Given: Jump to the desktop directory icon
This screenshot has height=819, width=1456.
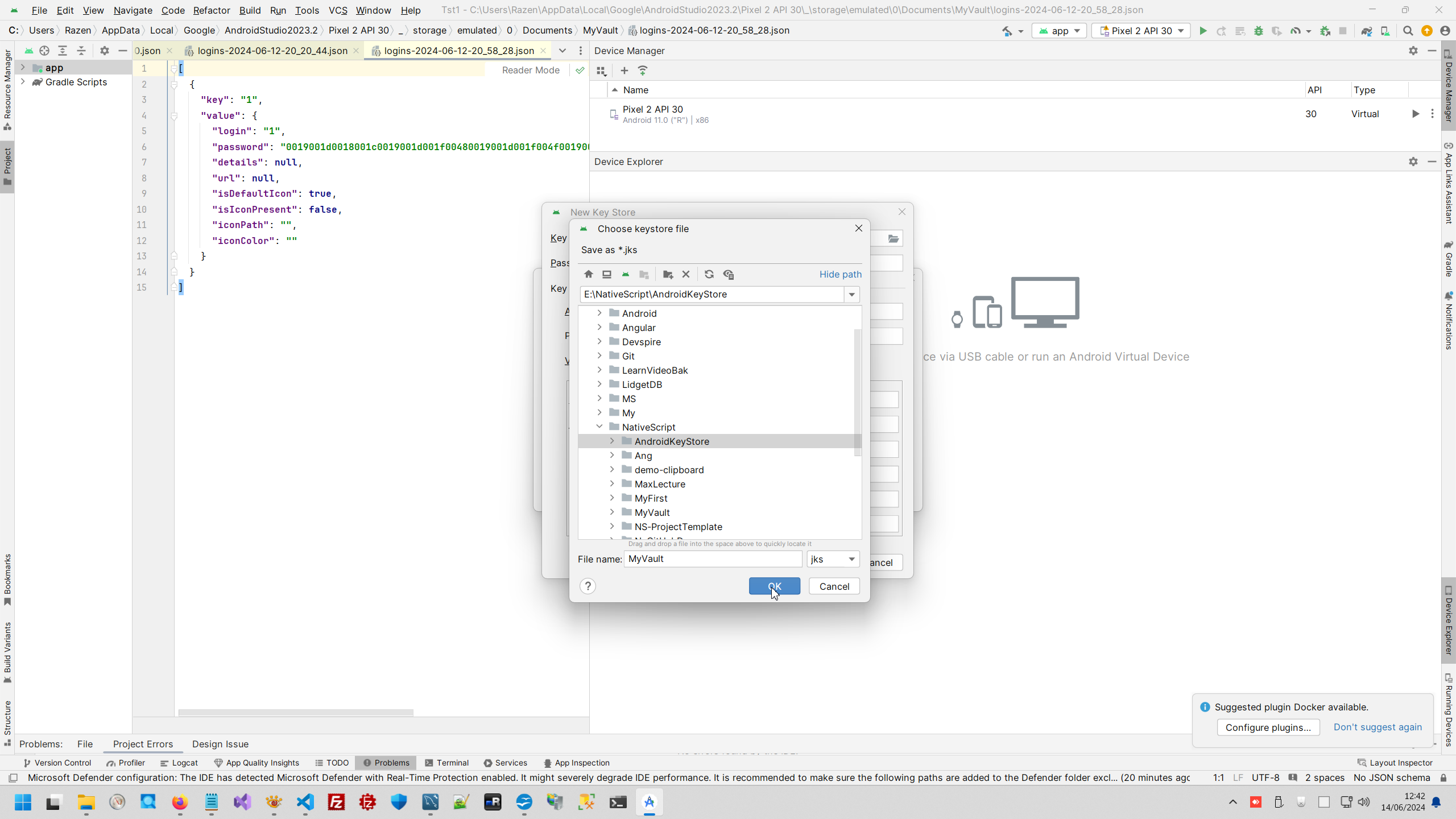Looking at the screenshot, I should tap(607, 274).
